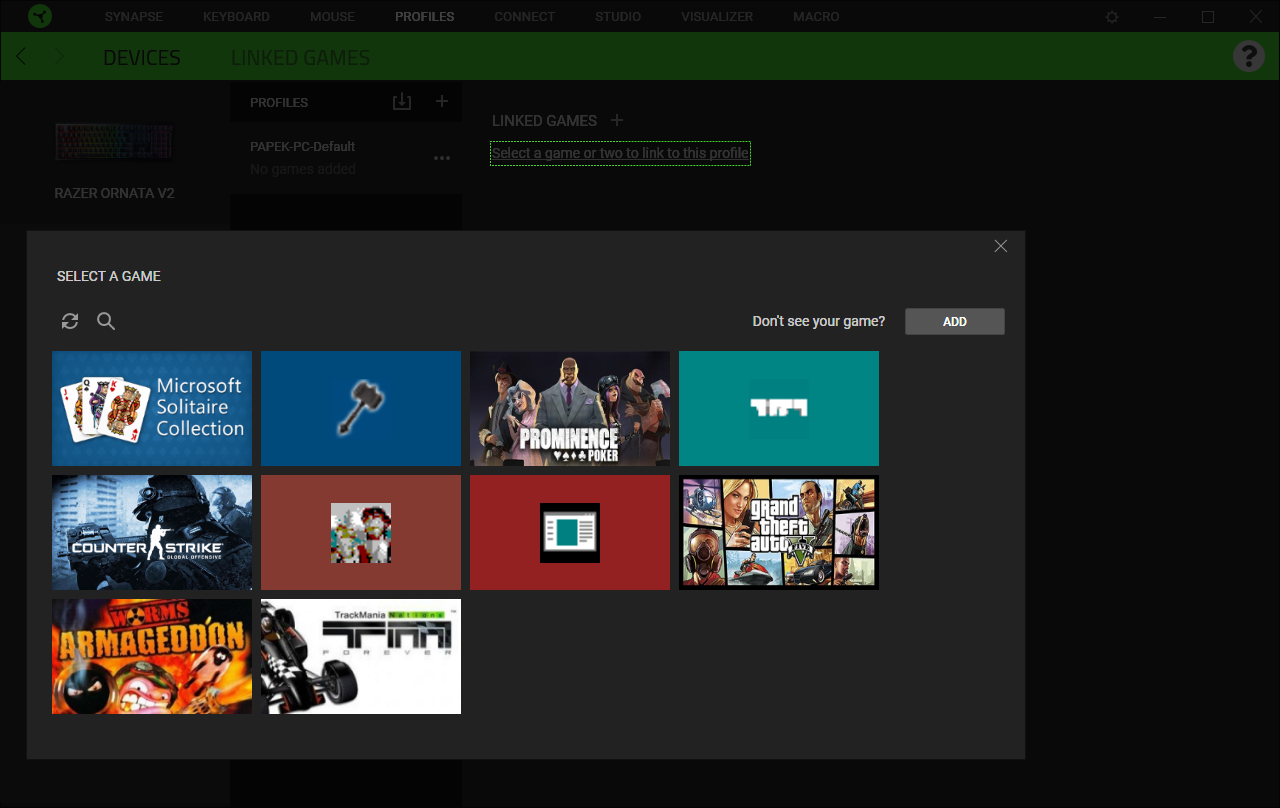Image resolution: width=1280 pixels, height=808 pixels.
Task: Switch to SYNAPSE tab
Action: coord(134,17)
